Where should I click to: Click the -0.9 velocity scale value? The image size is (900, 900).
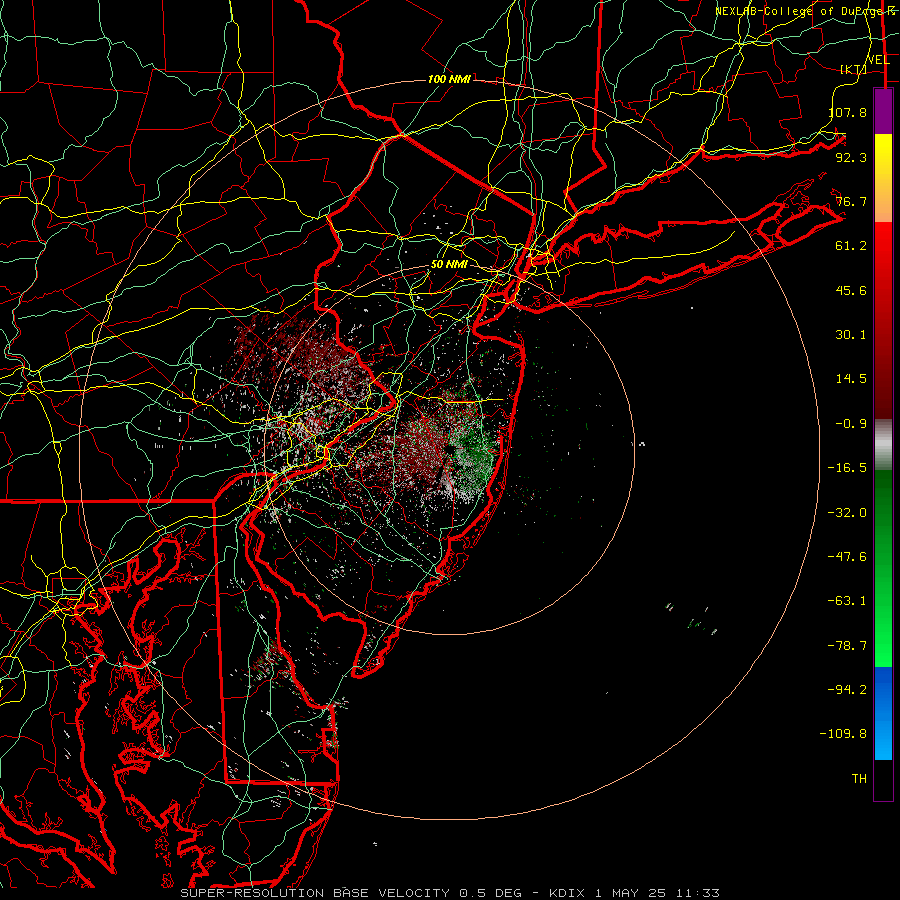pos(851,424)
